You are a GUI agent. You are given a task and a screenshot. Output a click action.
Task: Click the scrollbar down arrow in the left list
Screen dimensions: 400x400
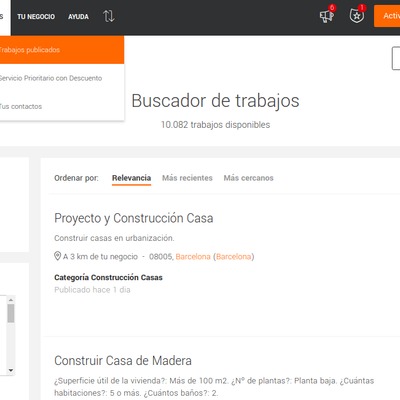(11, 370)
